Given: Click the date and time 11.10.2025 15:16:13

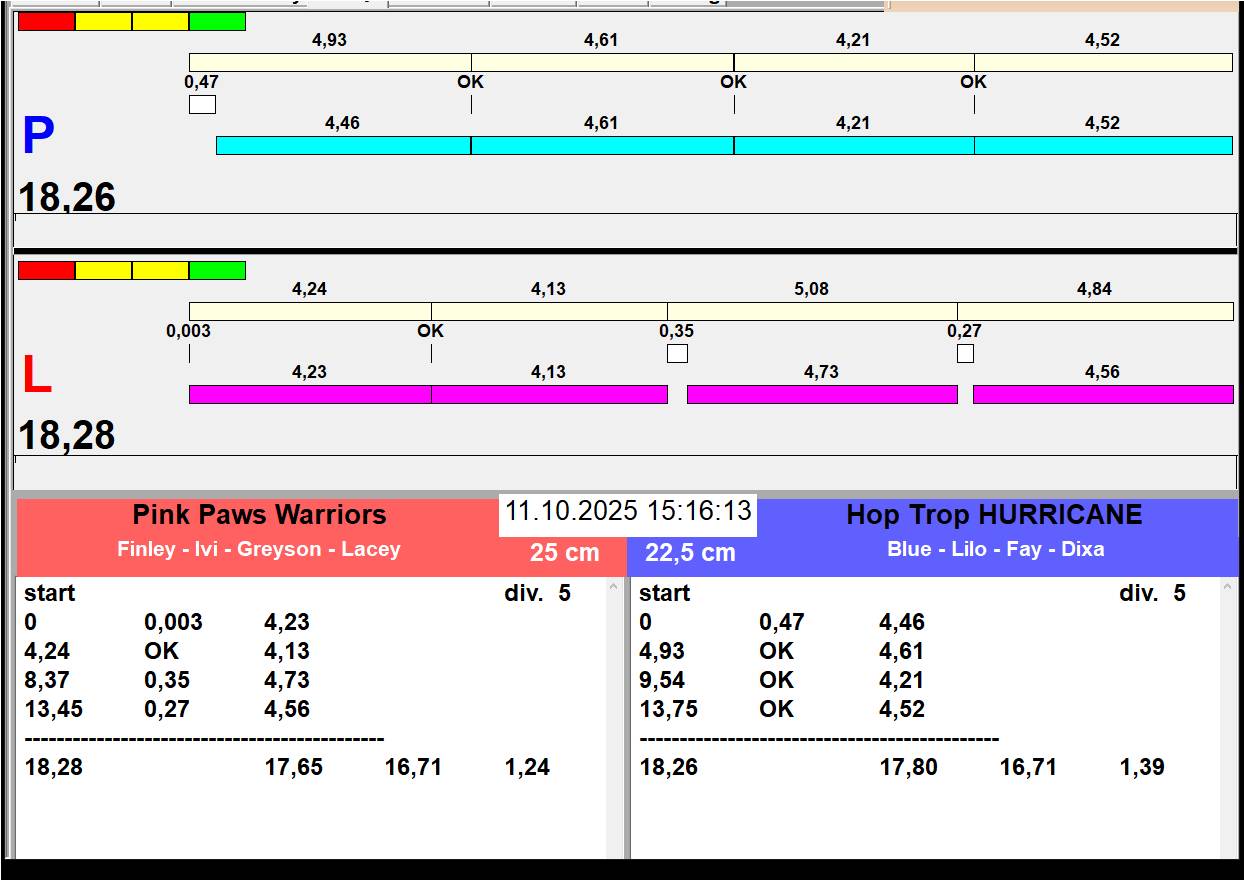Looking at the screenshot, I should pyautogui.click(x=628, y=511).
